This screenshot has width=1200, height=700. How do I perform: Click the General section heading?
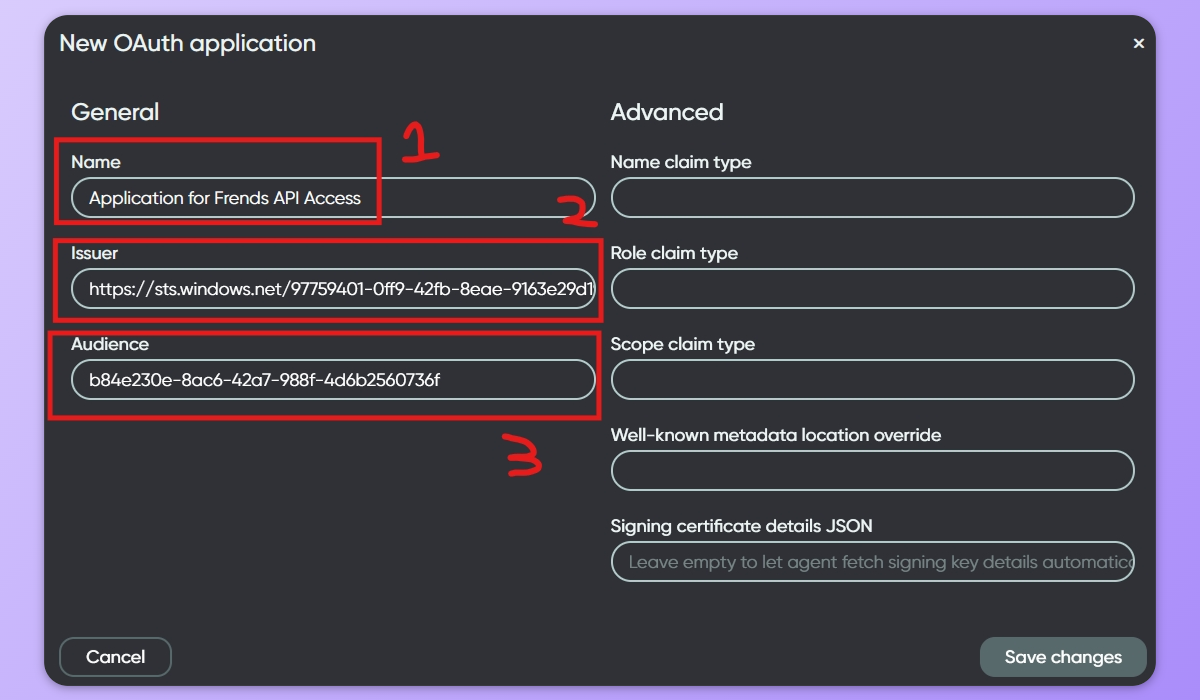pyautogui.click(x=115, y=112)
